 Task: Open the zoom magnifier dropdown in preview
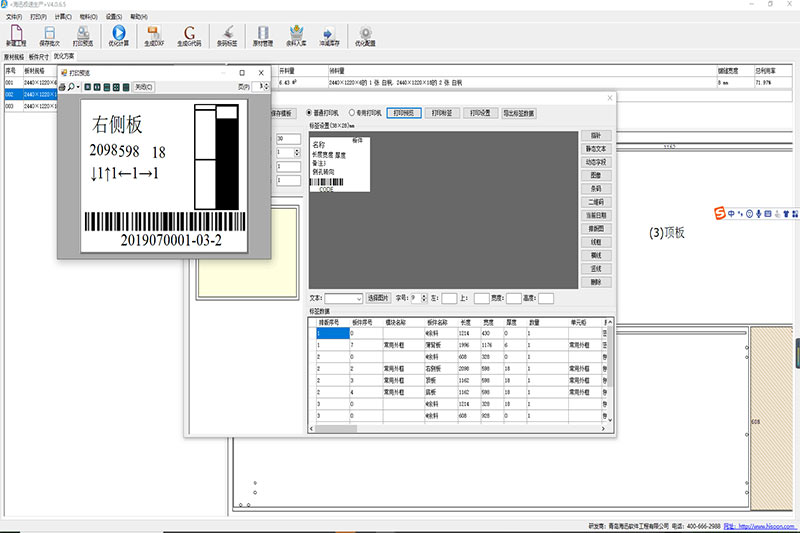pyautogui.click(x=76, y=88)
